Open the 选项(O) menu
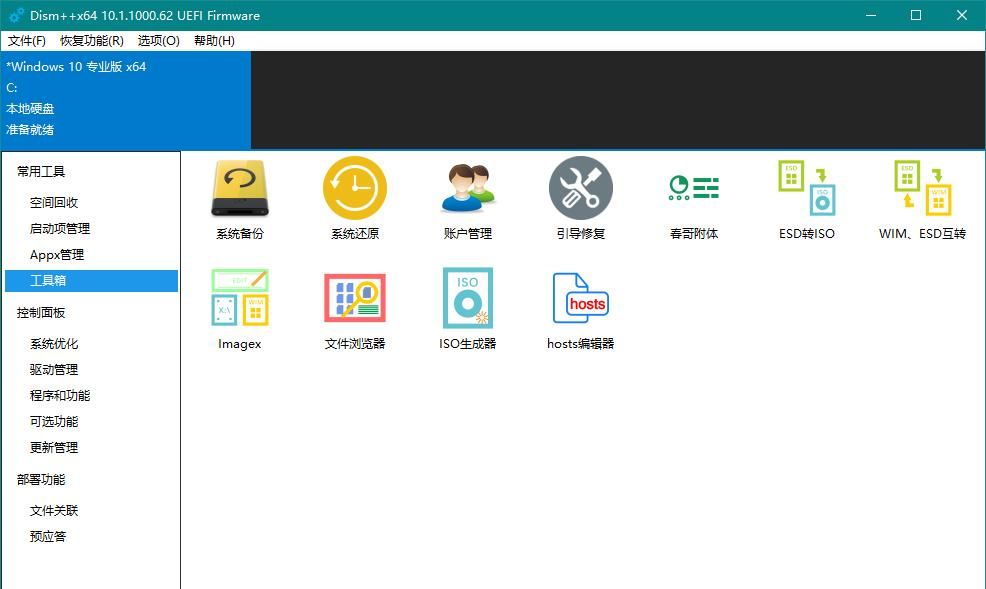Viewport: 986px width, 589px height. pos(158,41)
